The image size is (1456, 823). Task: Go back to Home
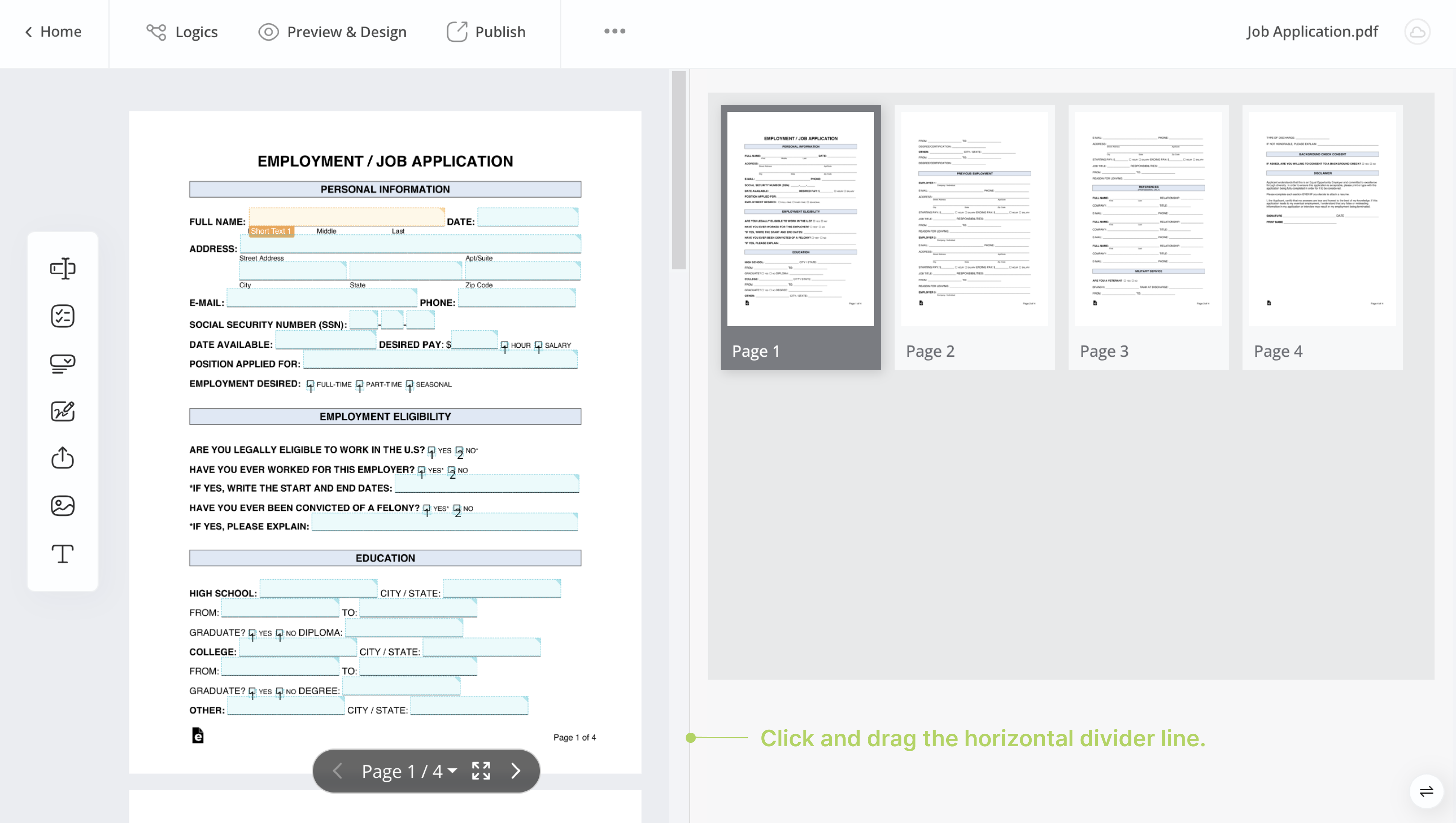tap(53, 32)
